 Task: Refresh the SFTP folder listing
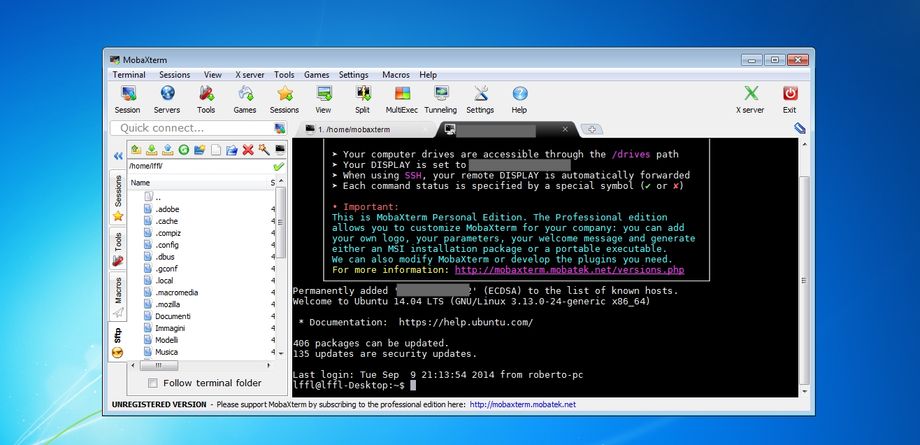184,150
